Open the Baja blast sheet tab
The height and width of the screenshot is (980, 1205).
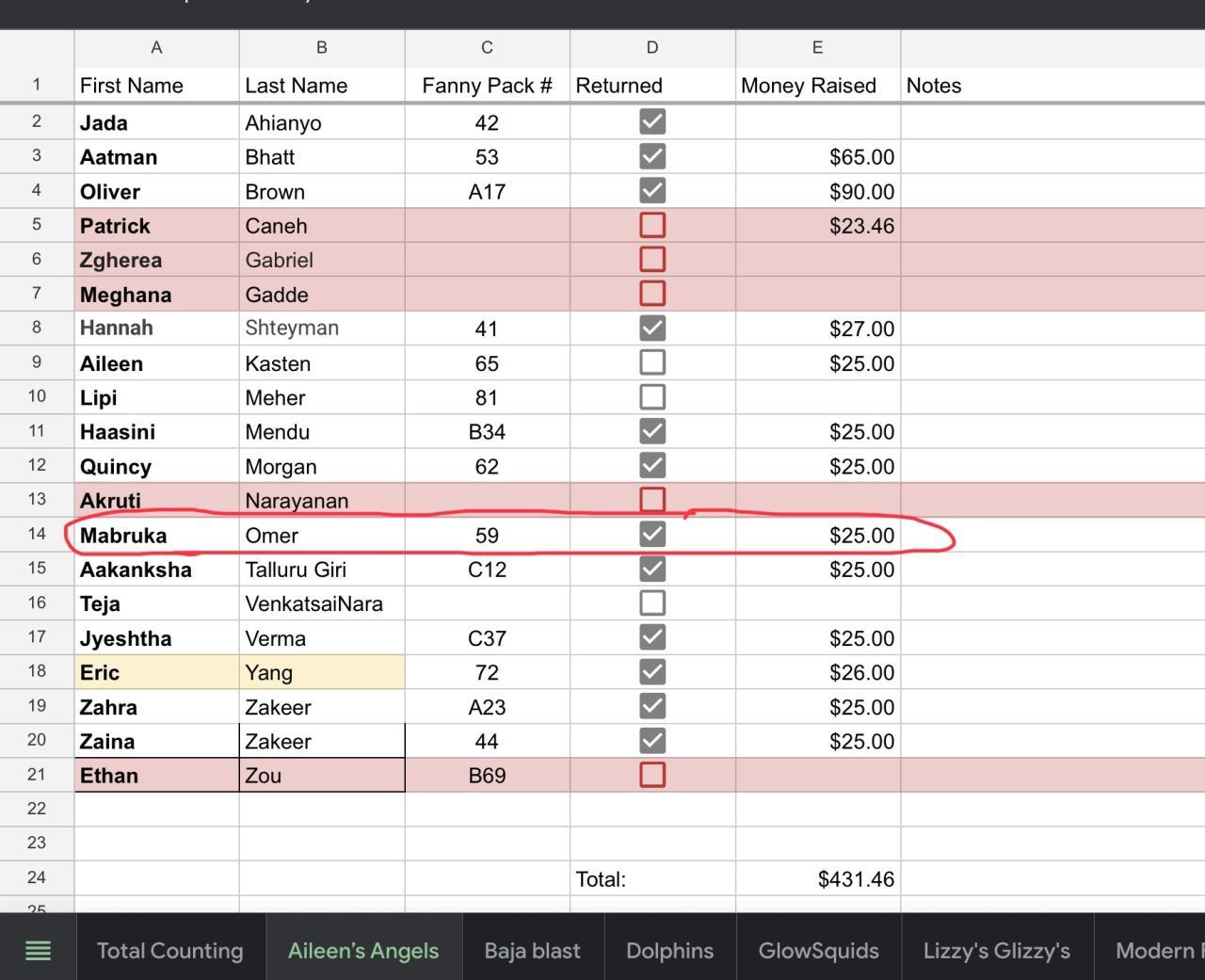pyautogui.click(x=532, y=951)
